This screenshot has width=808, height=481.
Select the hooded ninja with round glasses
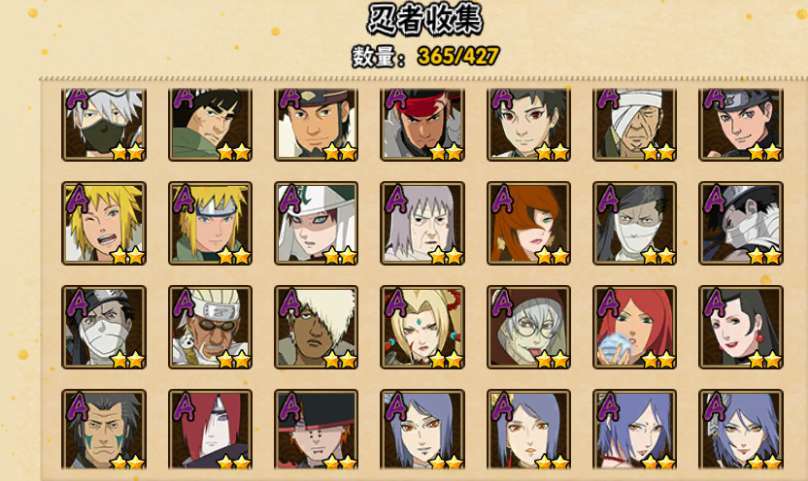click(x=529, y=327)
